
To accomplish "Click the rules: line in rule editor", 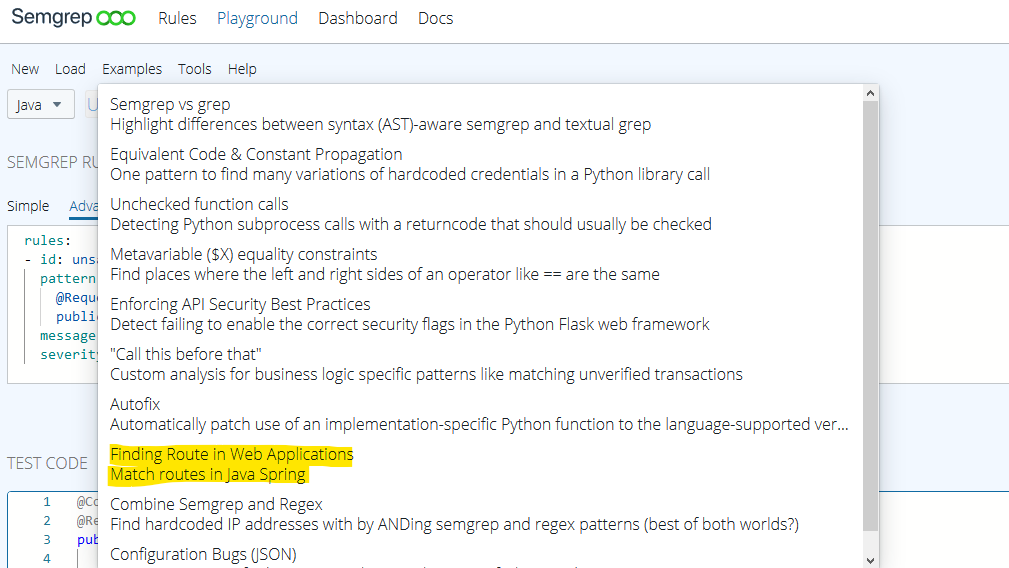I will click(48, 241).
